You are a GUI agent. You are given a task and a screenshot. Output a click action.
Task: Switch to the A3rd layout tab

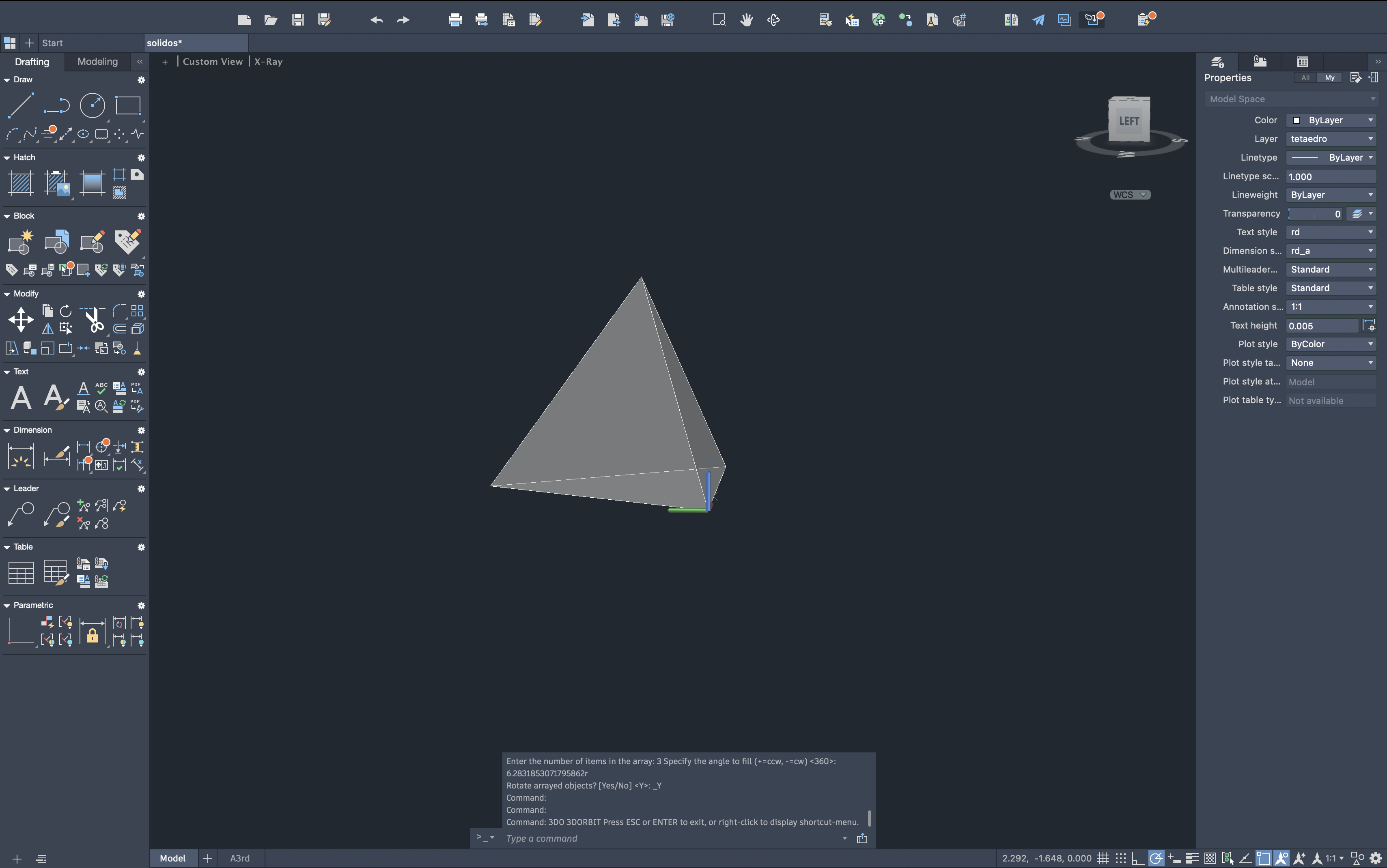(x=239, y=858)
